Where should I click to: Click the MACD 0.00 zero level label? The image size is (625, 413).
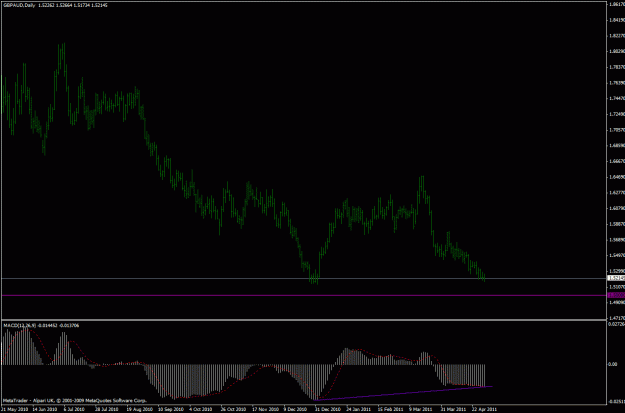612,364
